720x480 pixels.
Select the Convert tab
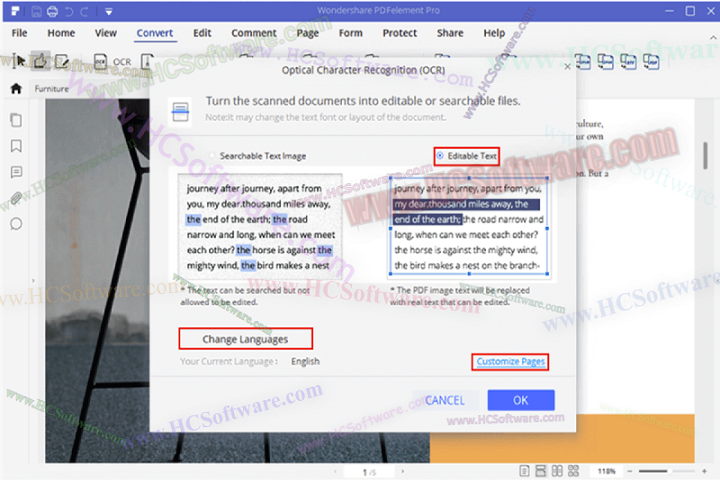click(x=155, y=33)
